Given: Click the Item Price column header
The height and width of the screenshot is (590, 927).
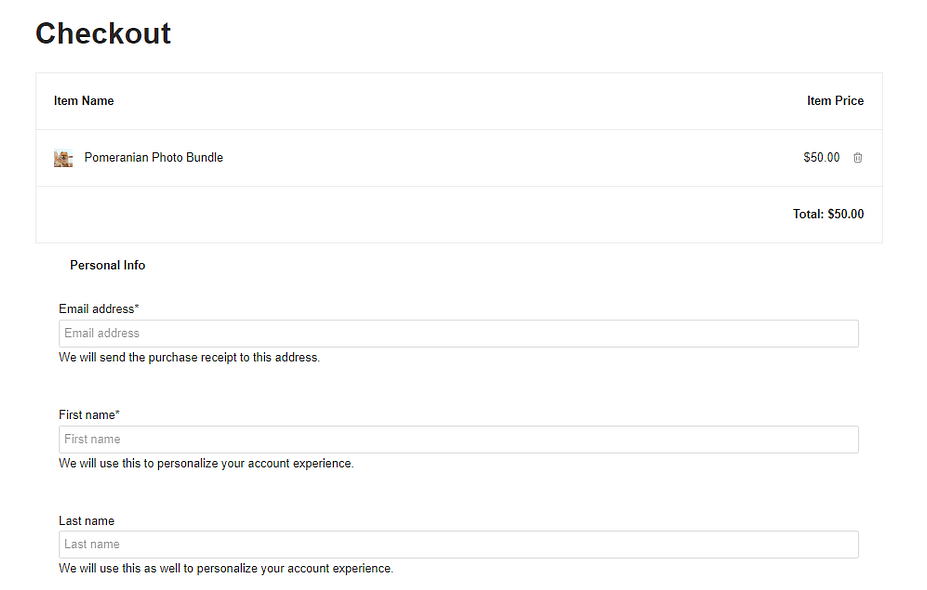Looking at the screenshot, I should coord(835,101).
